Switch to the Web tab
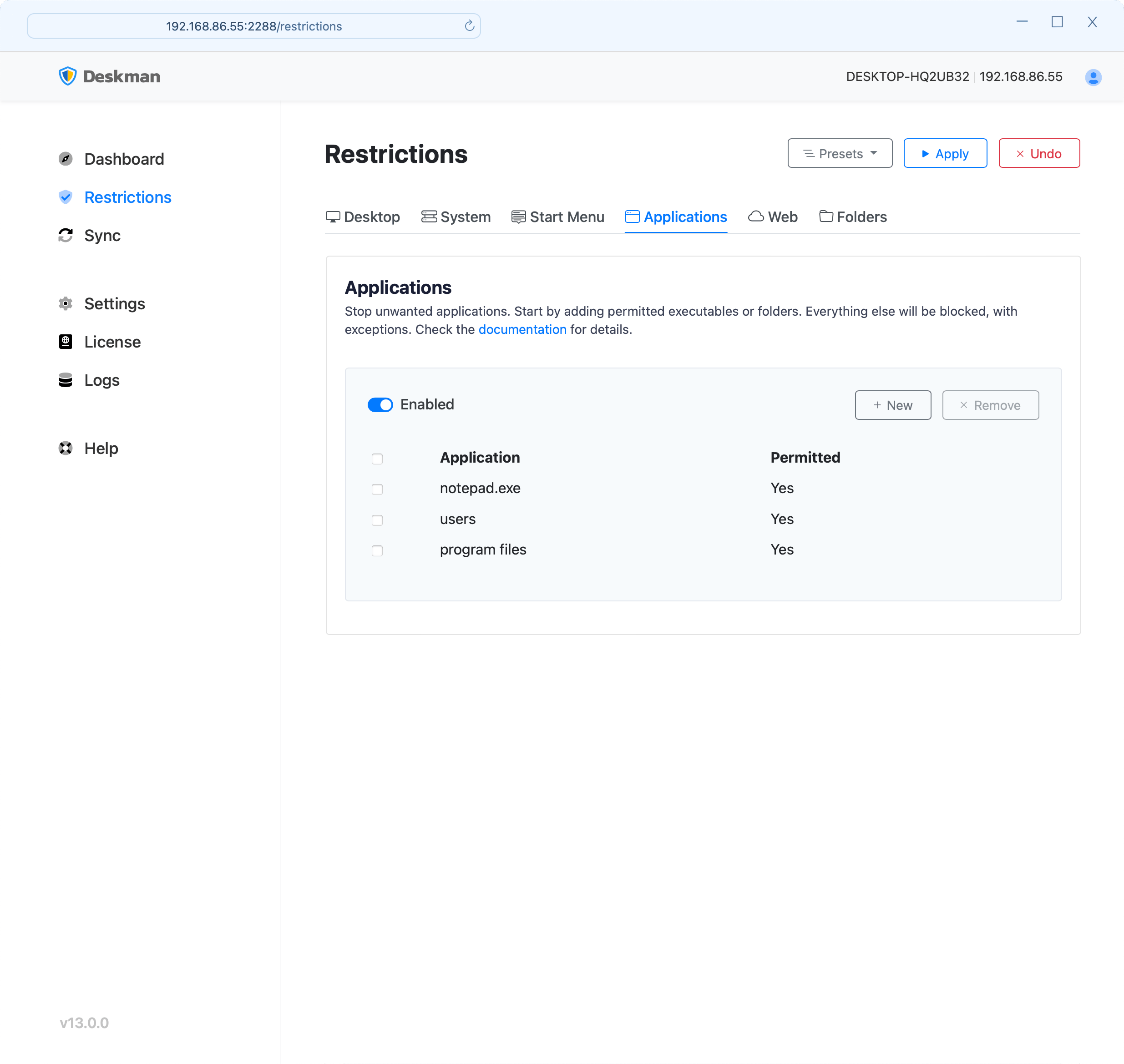The width and height of the screenshot is (1124, 1064). point(773,217)
